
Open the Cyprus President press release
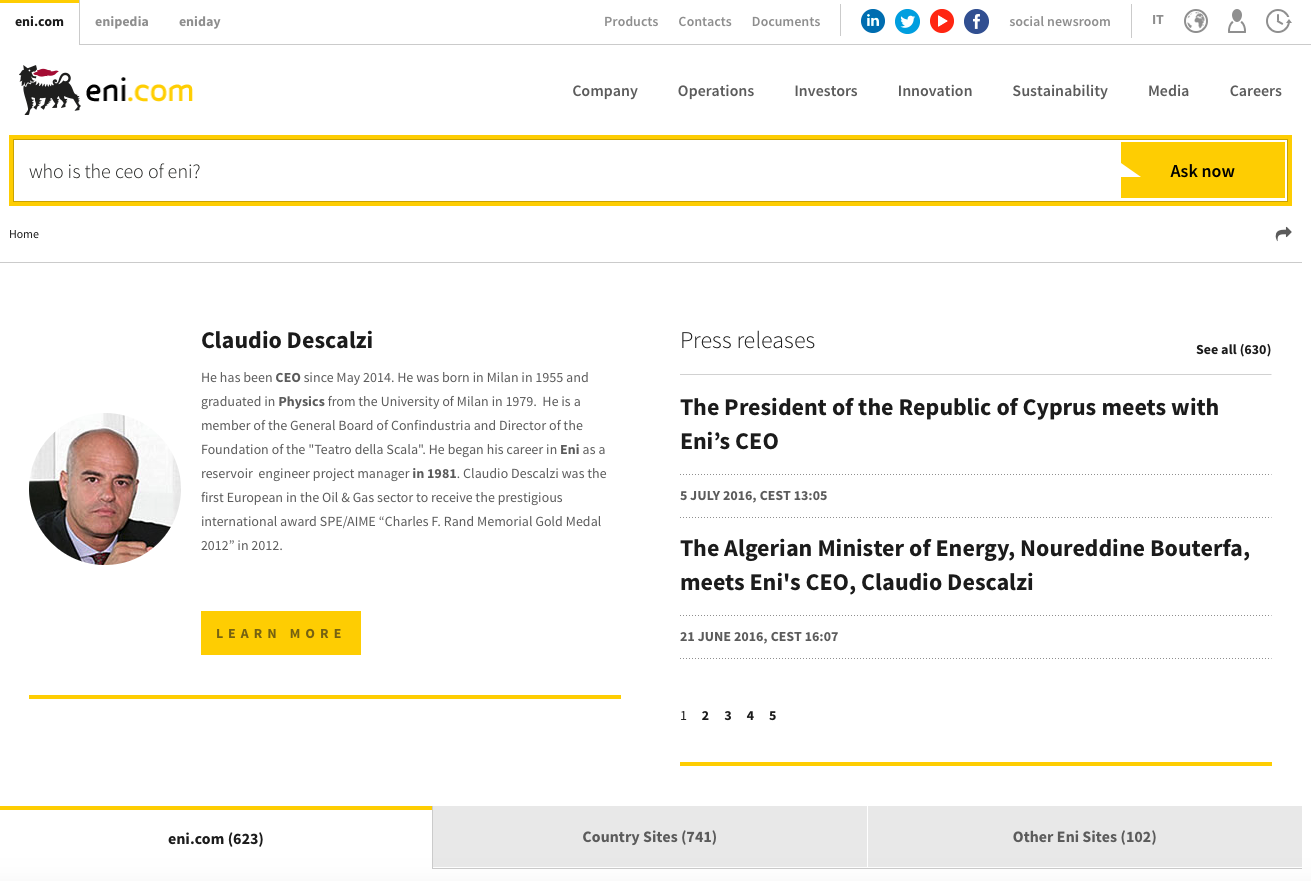(949, 424)
